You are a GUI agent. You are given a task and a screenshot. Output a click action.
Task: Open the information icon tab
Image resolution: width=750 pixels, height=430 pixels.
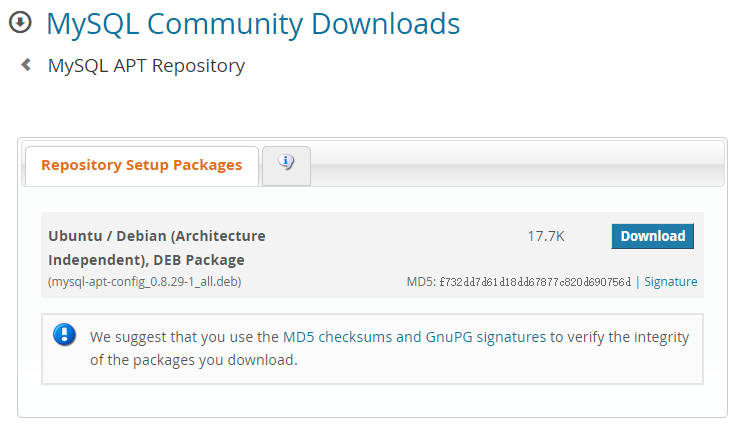tap(286, 166)
